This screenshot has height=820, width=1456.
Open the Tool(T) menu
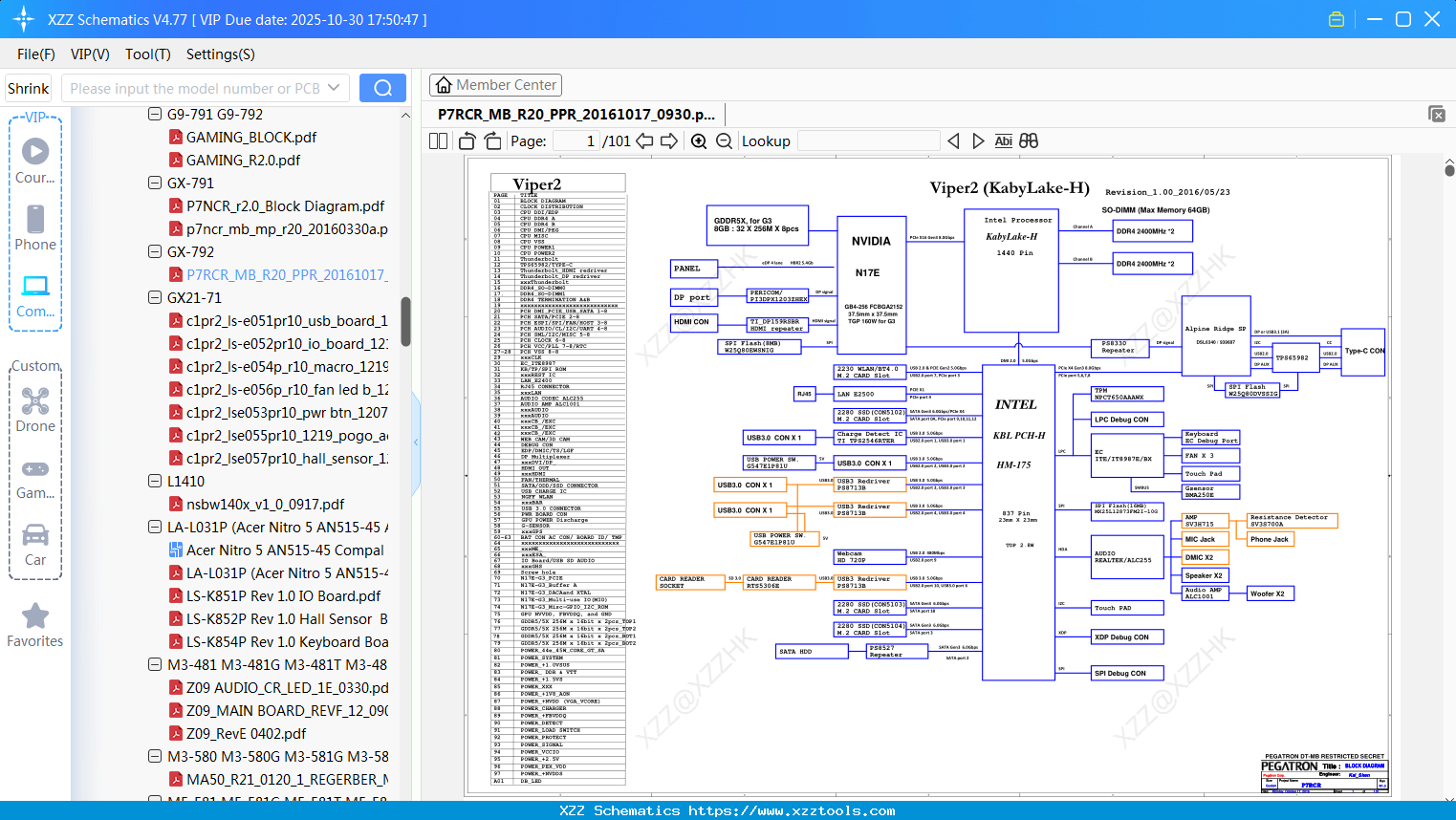[x=148, y=54]
